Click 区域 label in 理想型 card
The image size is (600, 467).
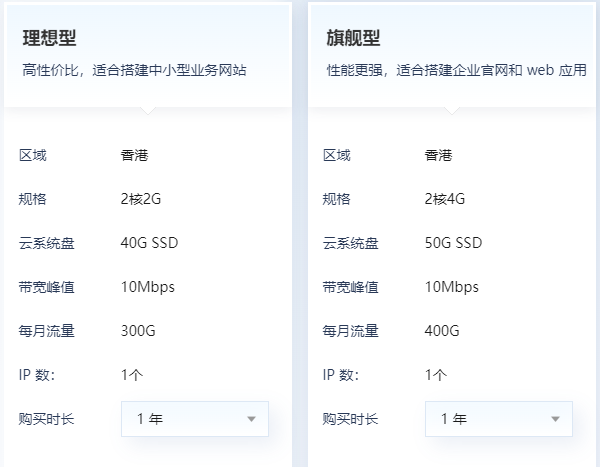[x=33, y=155]
